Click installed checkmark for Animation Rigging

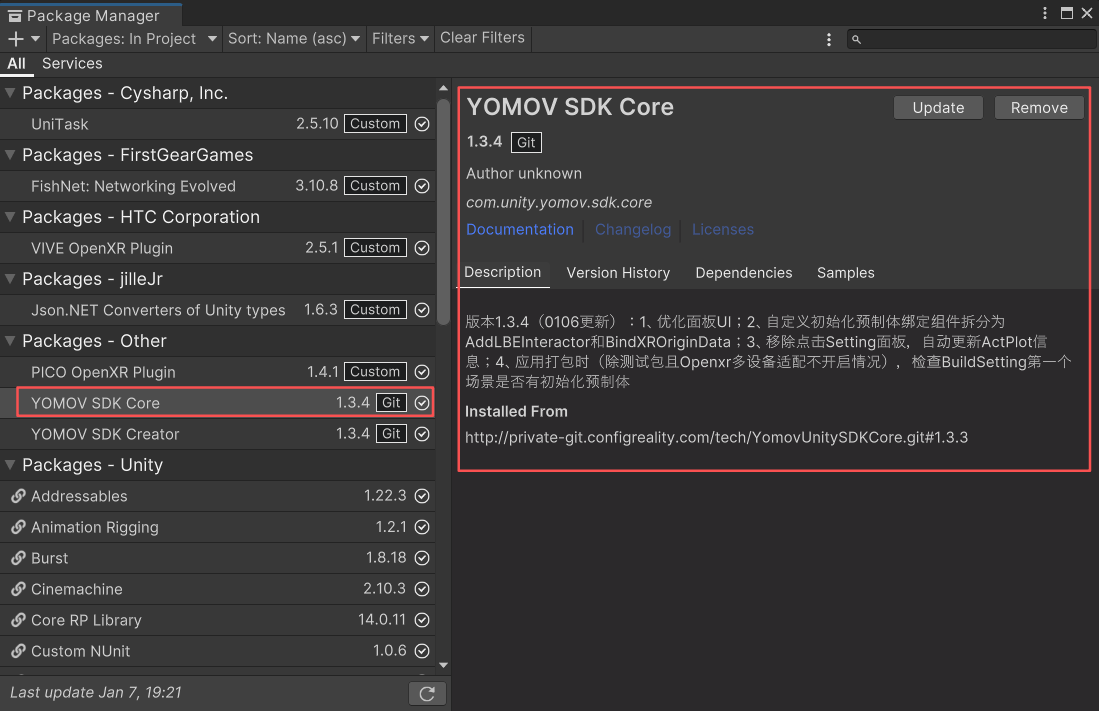422,527
